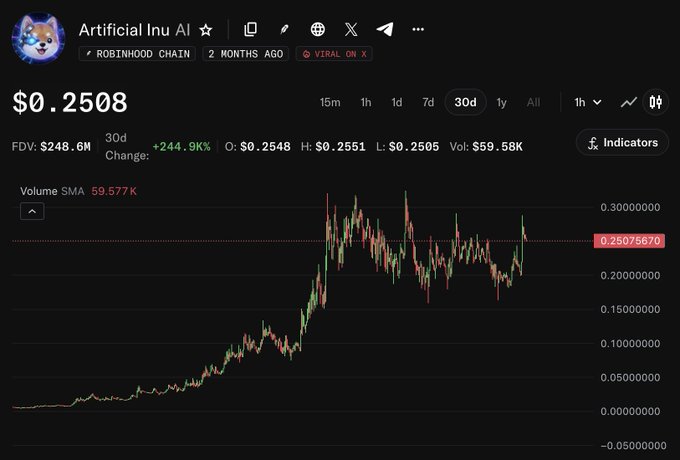Click the Artificial Inu token name
This screenshot has height=460, width=680.
(125, 30)
